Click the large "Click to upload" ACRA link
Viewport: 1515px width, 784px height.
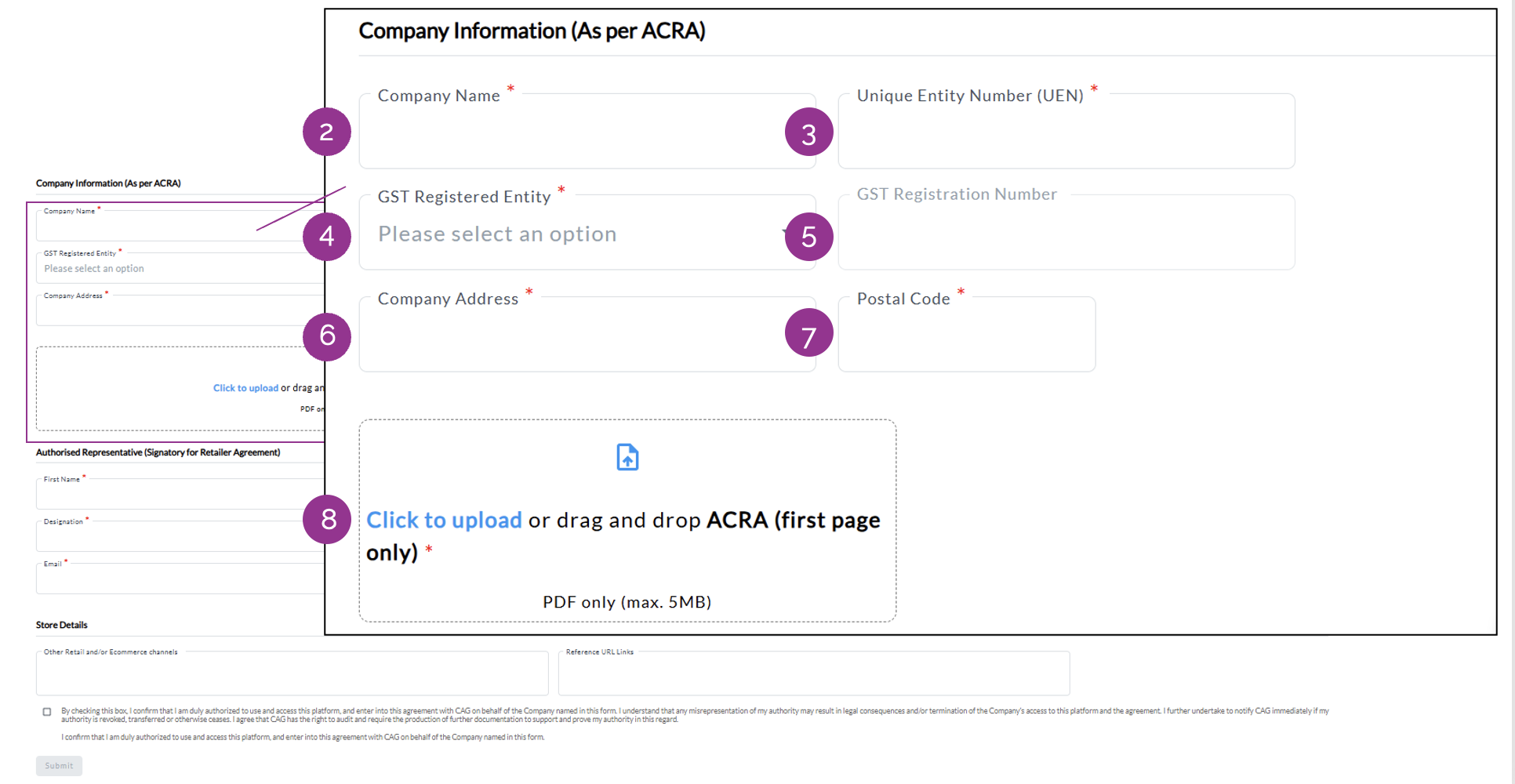pyautogui.click(x=444, y=520)
